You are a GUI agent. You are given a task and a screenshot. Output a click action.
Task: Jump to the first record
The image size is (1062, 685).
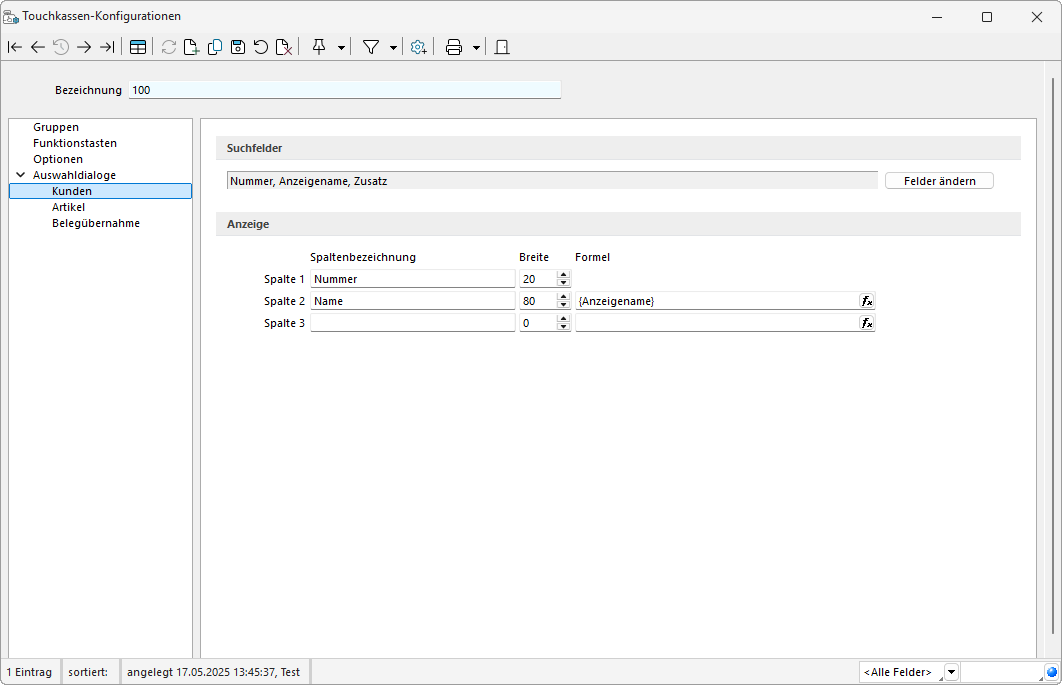click(x=15, y=47)
